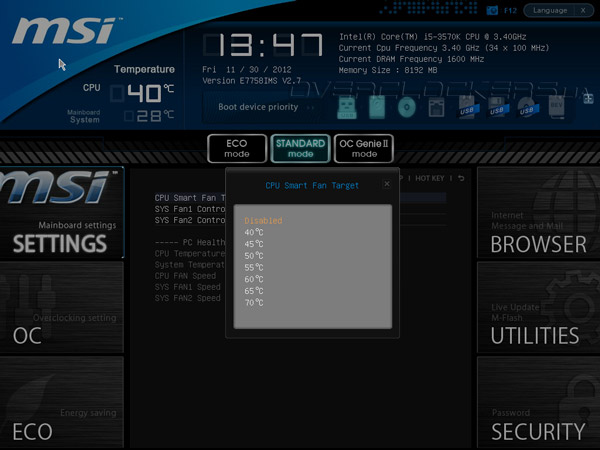Click the F12 screenshot hotkey label
Viewport: 600px width, 450px height.
tap(510, 11)
